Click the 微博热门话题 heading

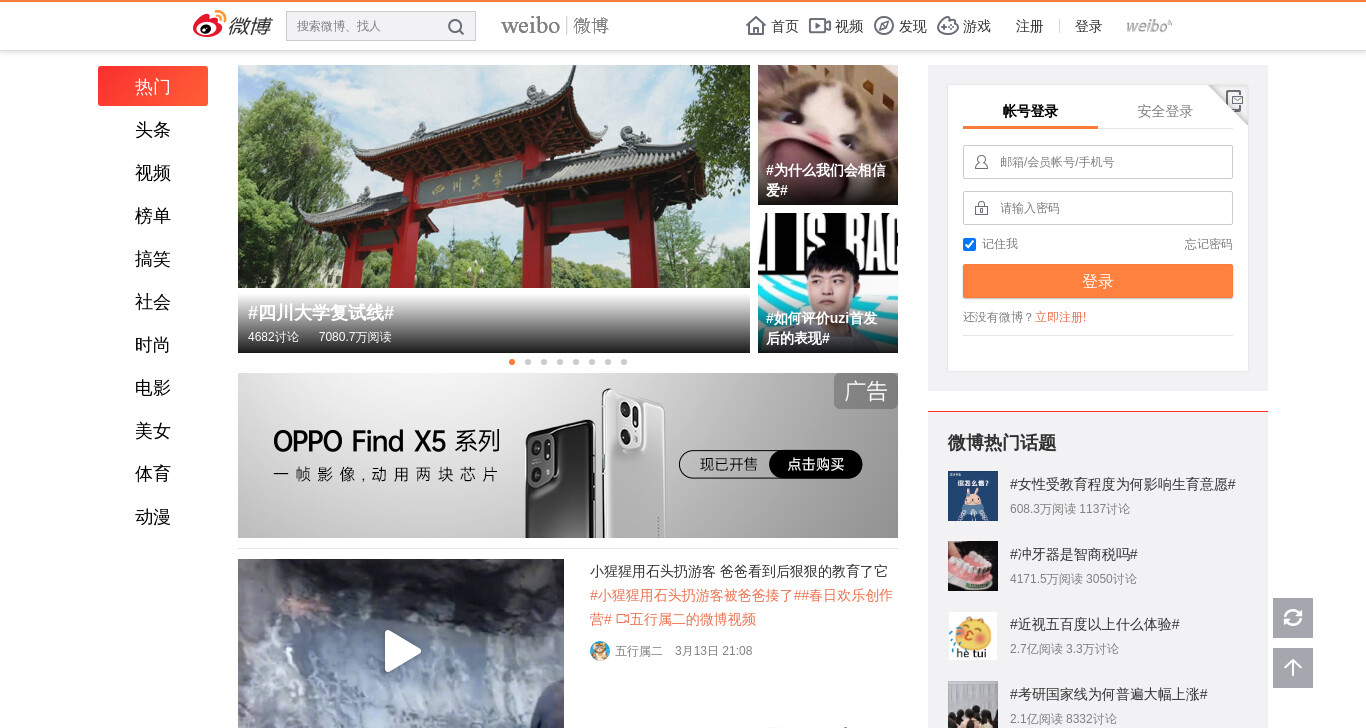[1002, 443]
